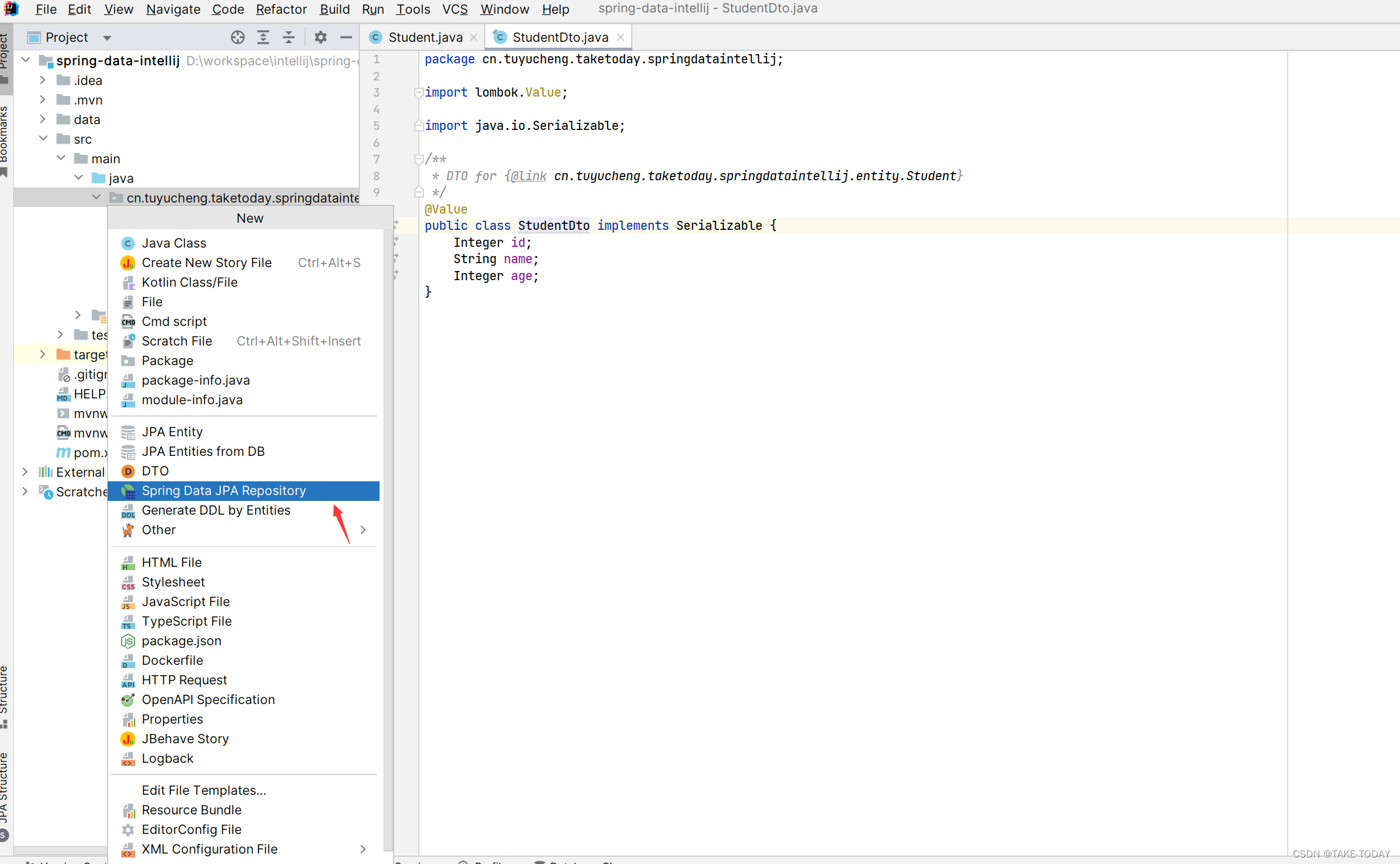Click Generate DDL by Entities item
The height and width of the screenshot is (864, 1400).
(x=216, y=510)
